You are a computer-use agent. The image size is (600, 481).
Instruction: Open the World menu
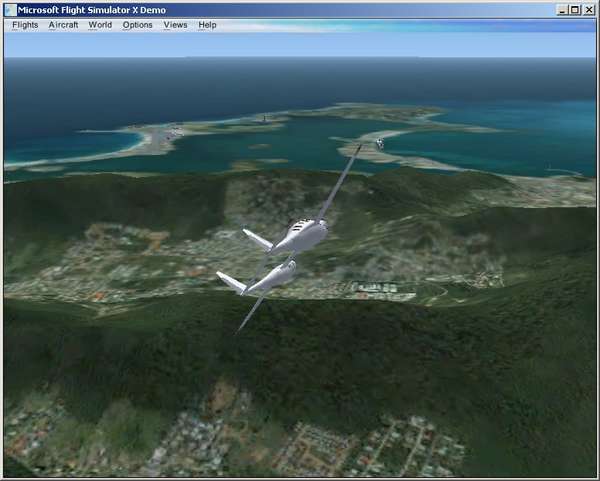[x=100, y=25]
